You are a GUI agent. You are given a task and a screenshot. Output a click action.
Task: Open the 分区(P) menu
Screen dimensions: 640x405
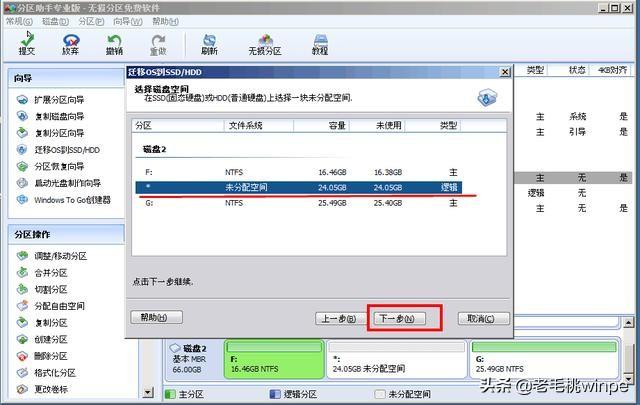(x=91, y=21)
